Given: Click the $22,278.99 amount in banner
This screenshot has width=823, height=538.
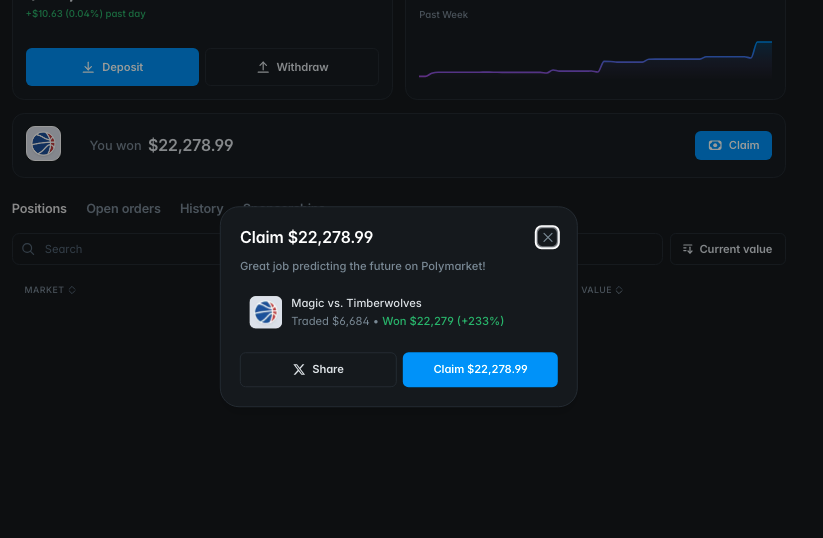Looking at the screenshot, I should 191,145.
